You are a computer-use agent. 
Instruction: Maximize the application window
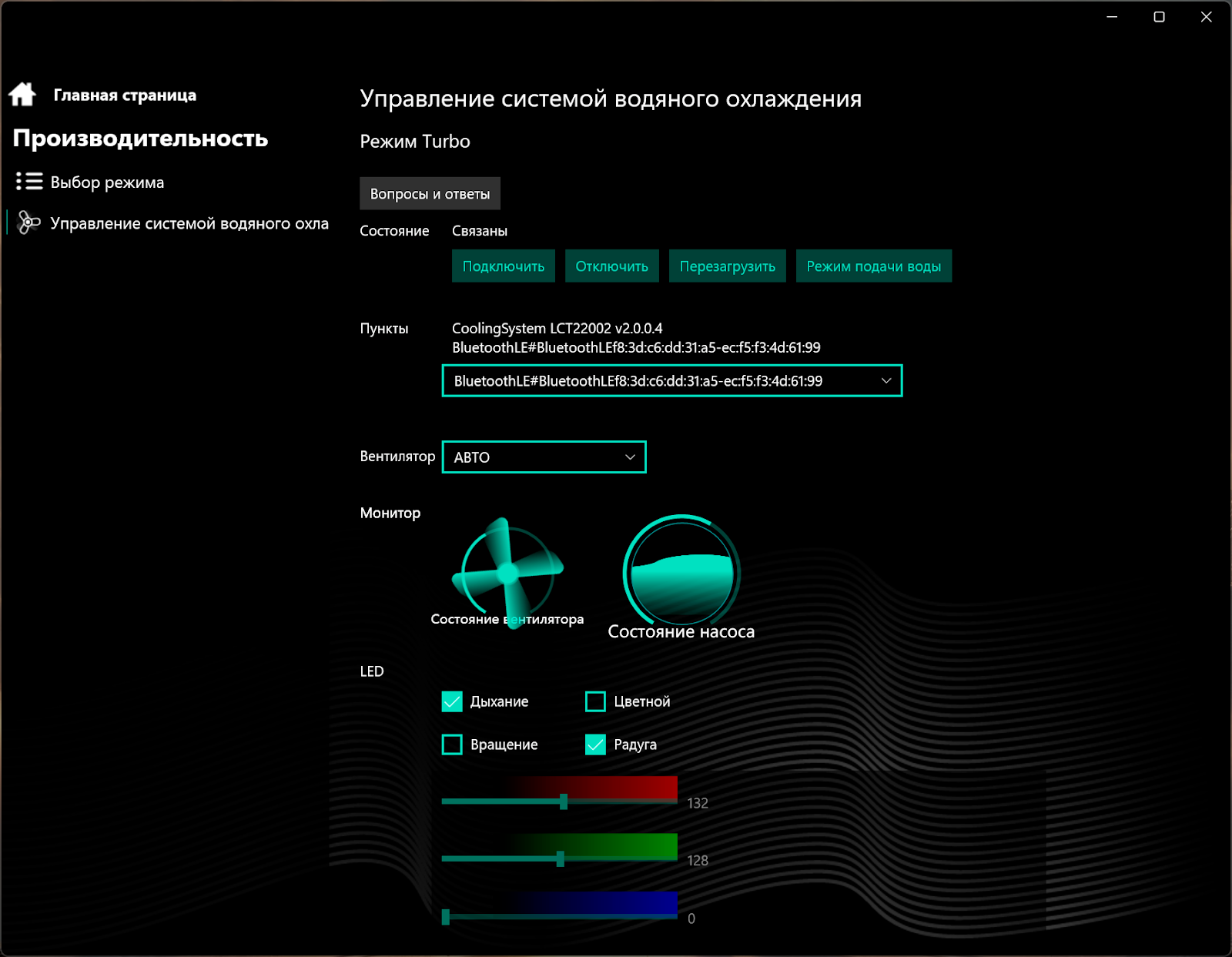(x=1159, y=17)
